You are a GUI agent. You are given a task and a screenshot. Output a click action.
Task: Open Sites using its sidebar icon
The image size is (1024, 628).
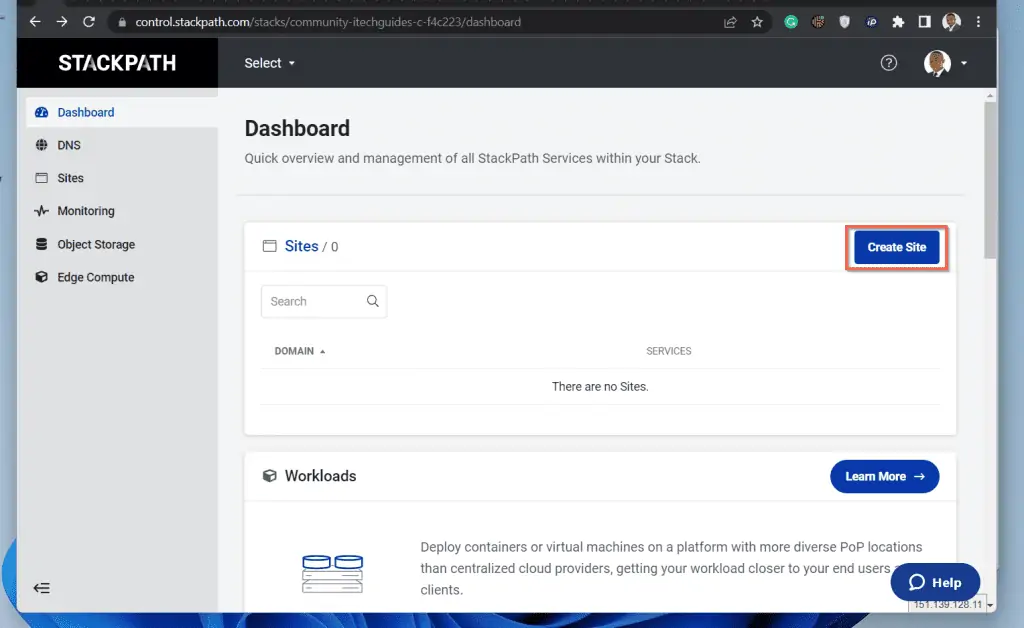(x=40, y=178)
